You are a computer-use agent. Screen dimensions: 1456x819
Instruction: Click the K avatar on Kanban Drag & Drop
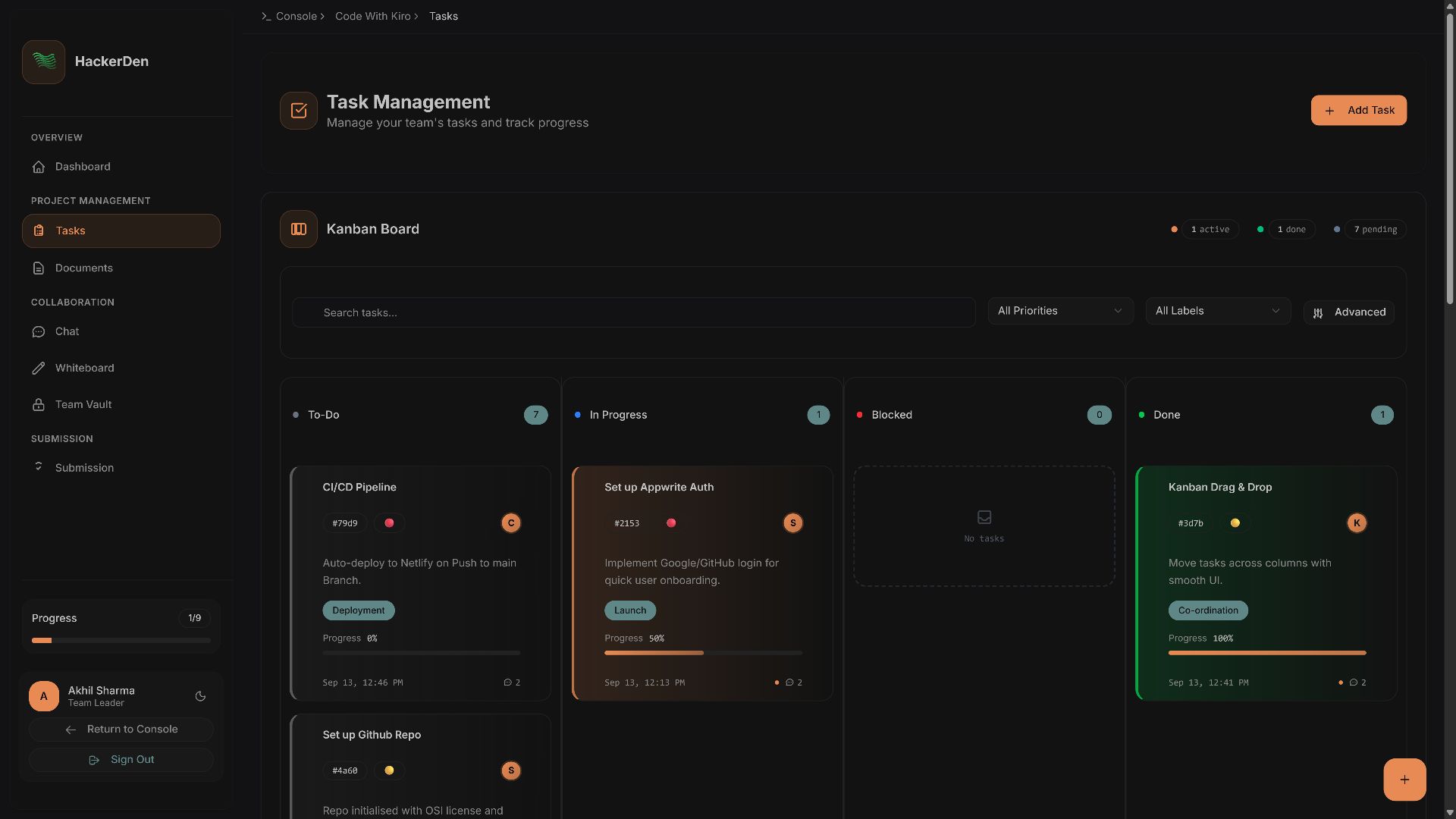coord(1356,523)
